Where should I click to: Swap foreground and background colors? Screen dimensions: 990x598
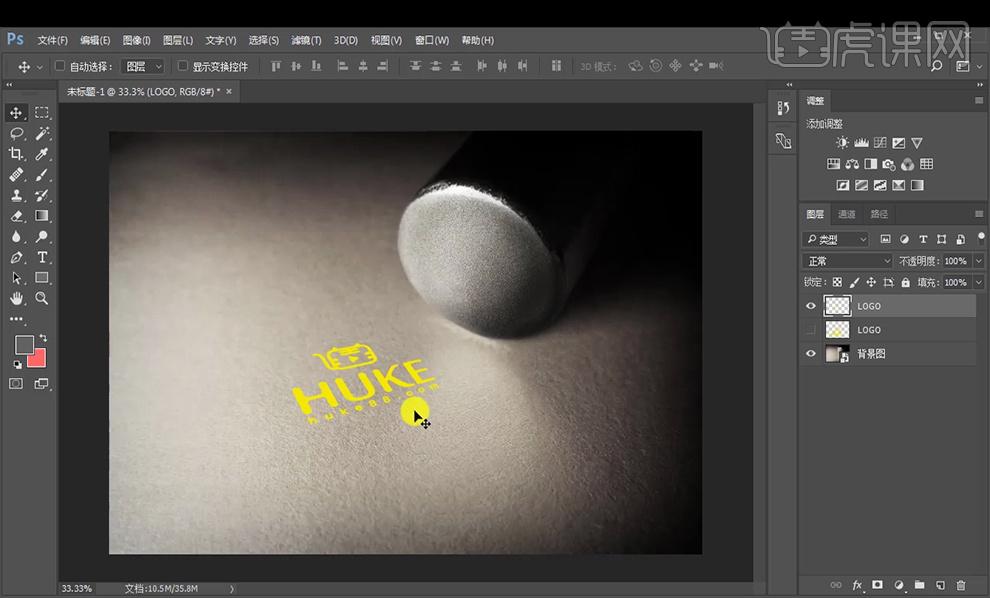click(43, 338)
